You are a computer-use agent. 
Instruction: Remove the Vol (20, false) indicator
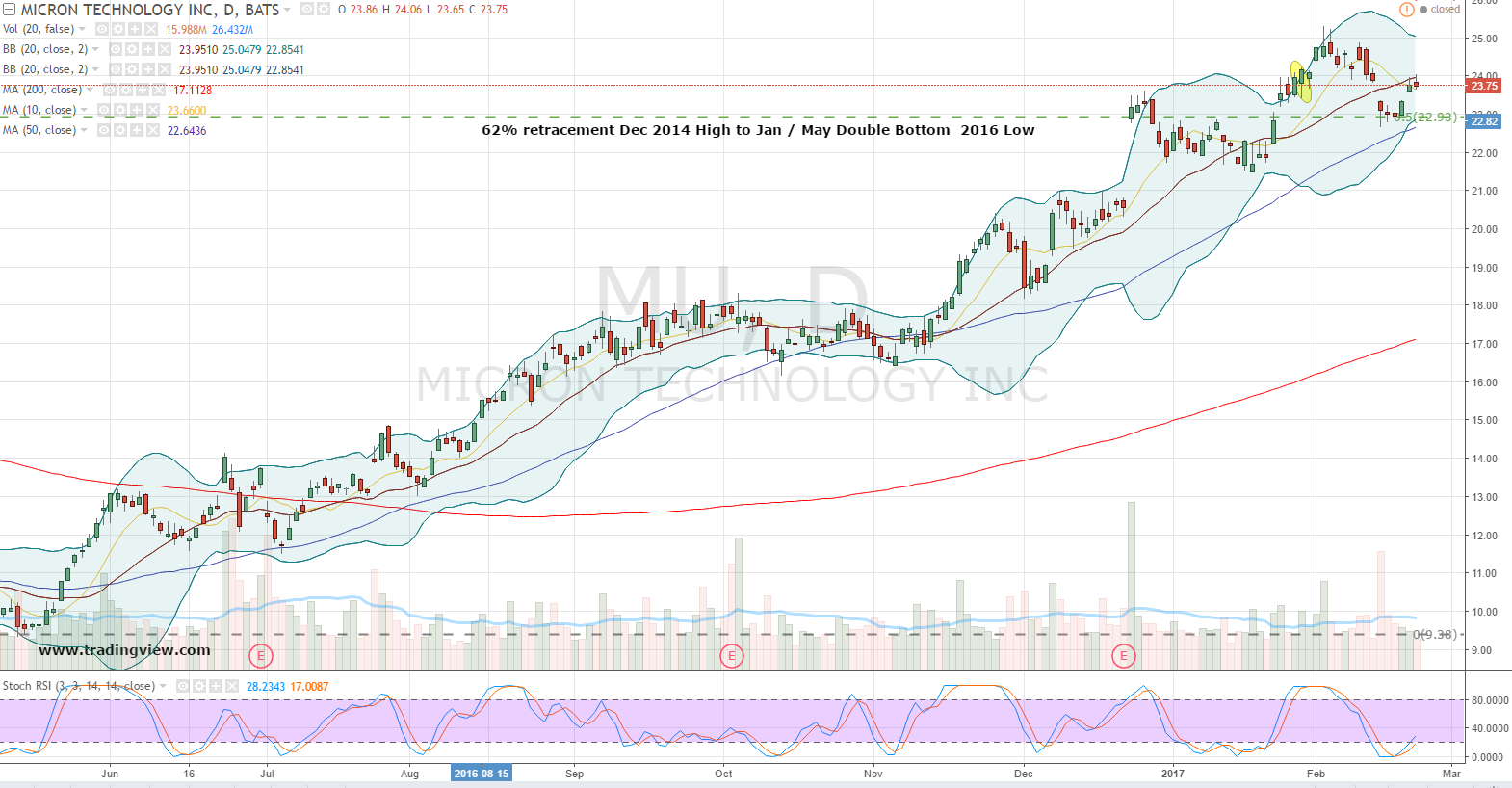click(x=151, y=29)
